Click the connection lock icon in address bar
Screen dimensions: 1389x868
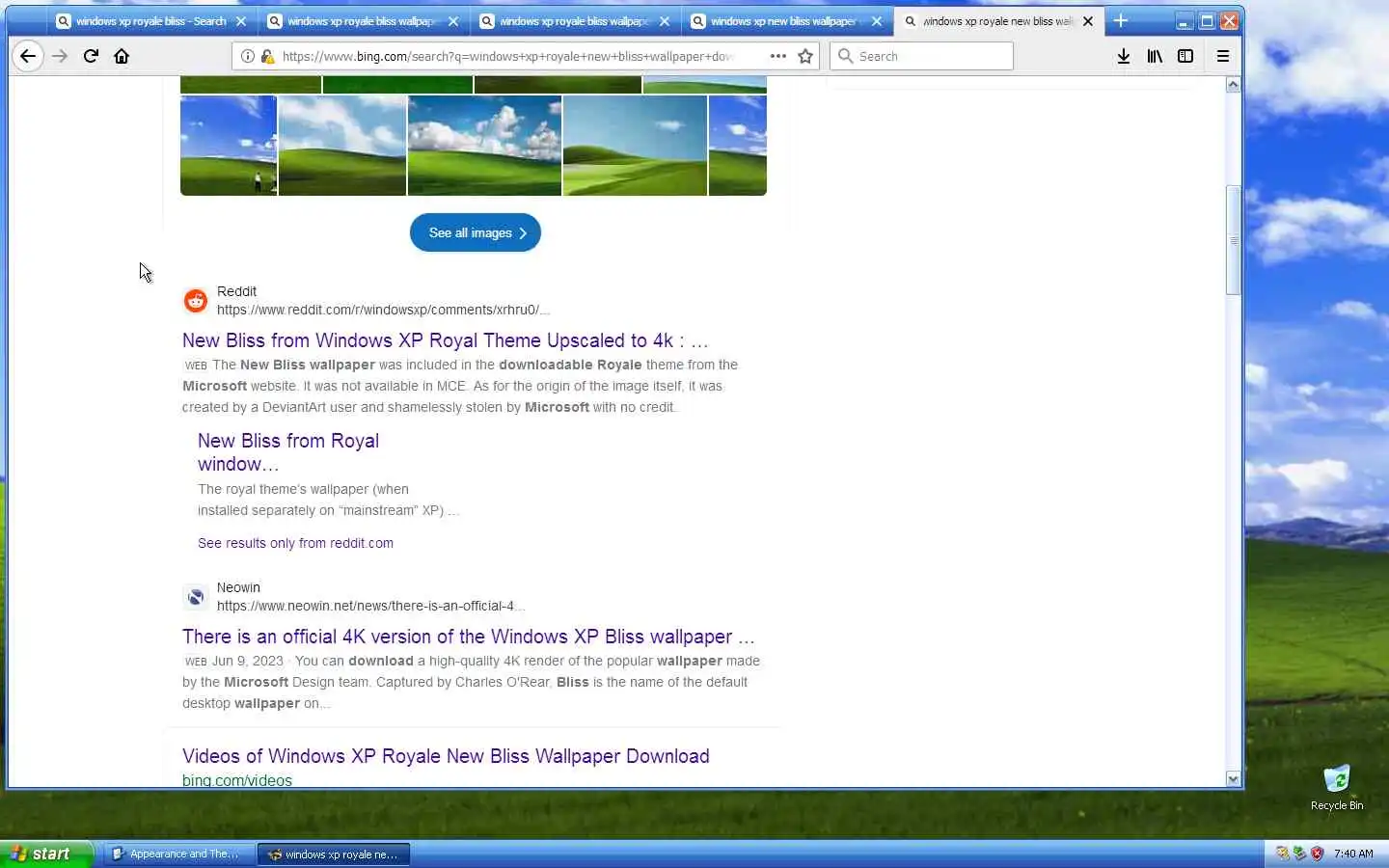(x=267, y=56)
